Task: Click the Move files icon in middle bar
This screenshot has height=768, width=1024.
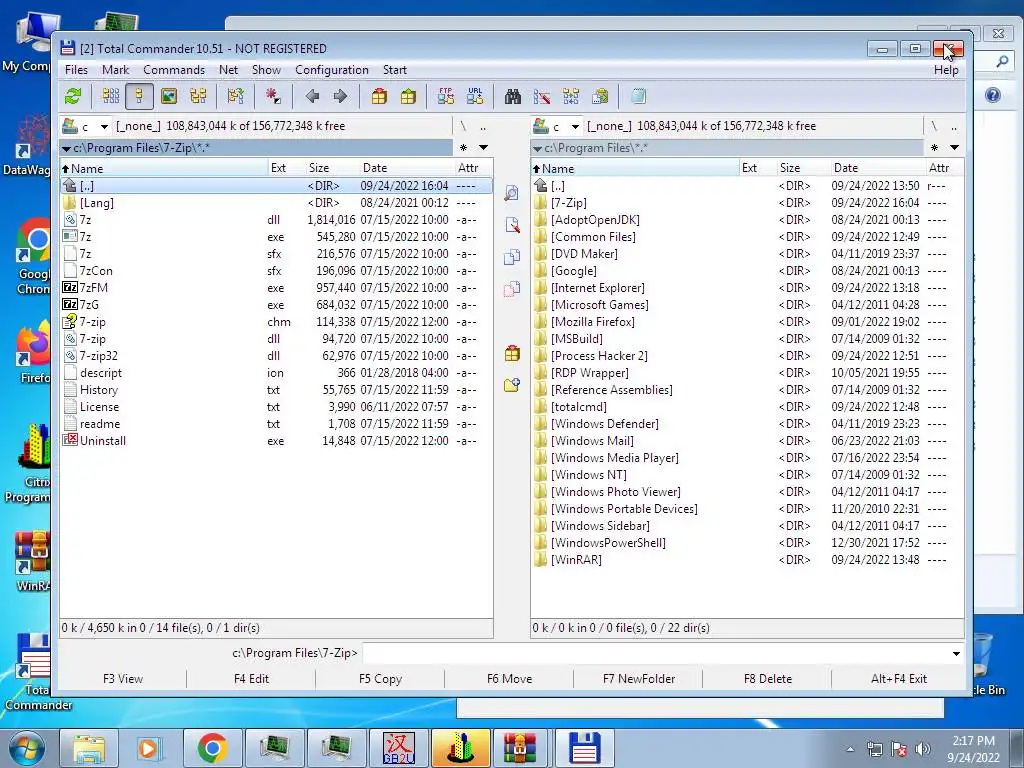Action: pos(512,289)
